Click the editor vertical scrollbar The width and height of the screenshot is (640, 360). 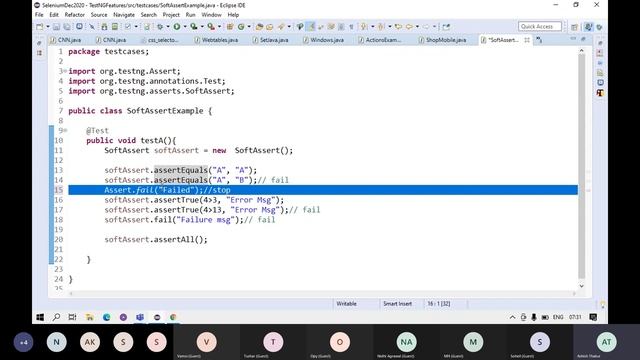coord(582,167)
